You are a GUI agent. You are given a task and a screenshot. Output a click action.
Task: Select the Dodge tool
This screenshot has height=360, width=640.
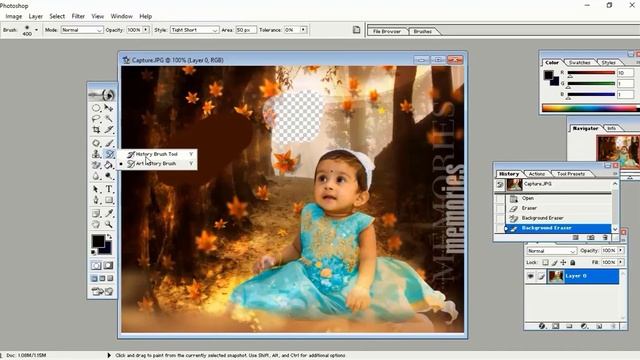point(109,176)
